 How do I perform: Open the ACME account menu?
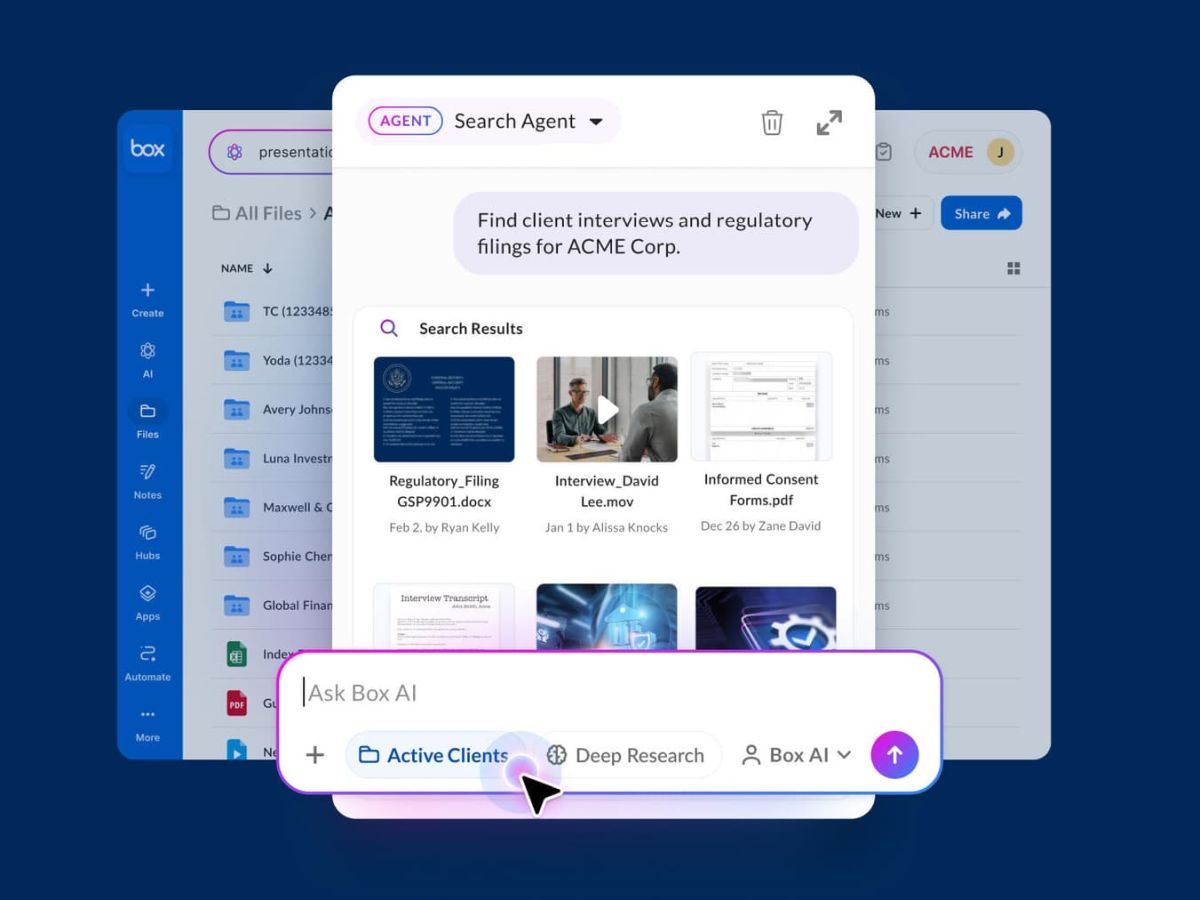(x=968, y=152)
